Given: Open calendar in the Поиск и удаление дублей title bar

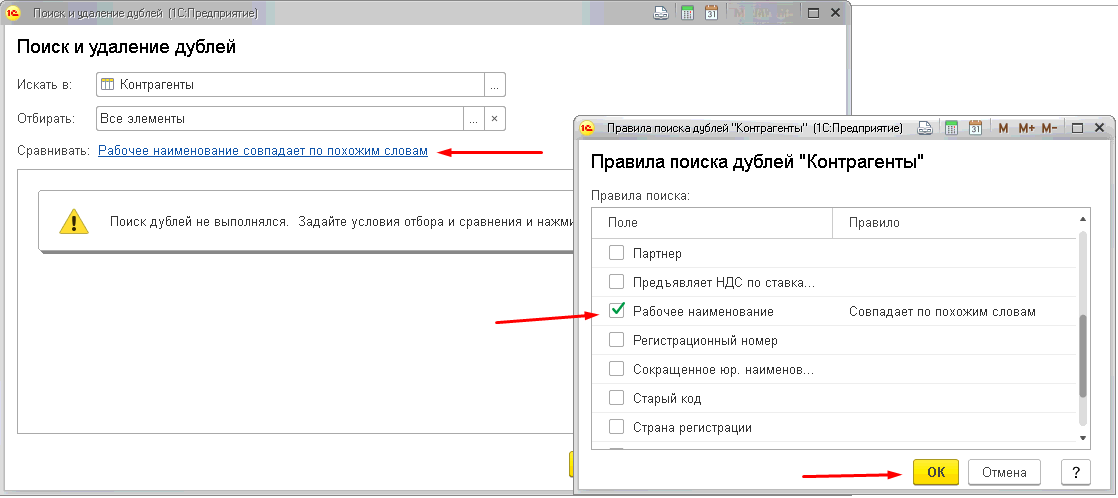Looking at the screenshot, I should [711, 13].
